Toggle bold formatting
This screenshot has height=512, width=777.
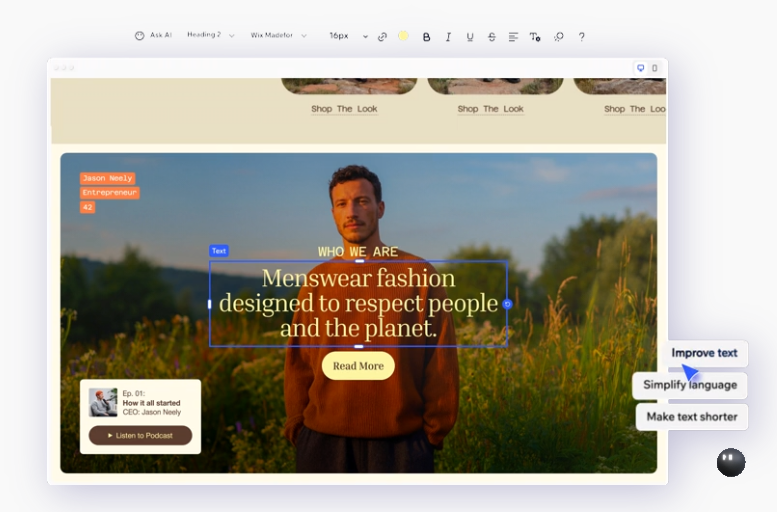(x=426, y=37)
